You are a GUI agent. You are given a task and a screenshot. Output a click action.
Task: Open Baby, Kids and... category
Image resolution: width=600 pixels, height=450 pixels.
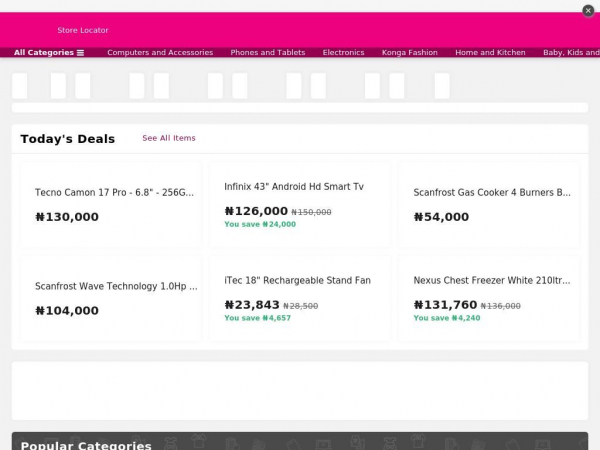[x=571, y=52]
